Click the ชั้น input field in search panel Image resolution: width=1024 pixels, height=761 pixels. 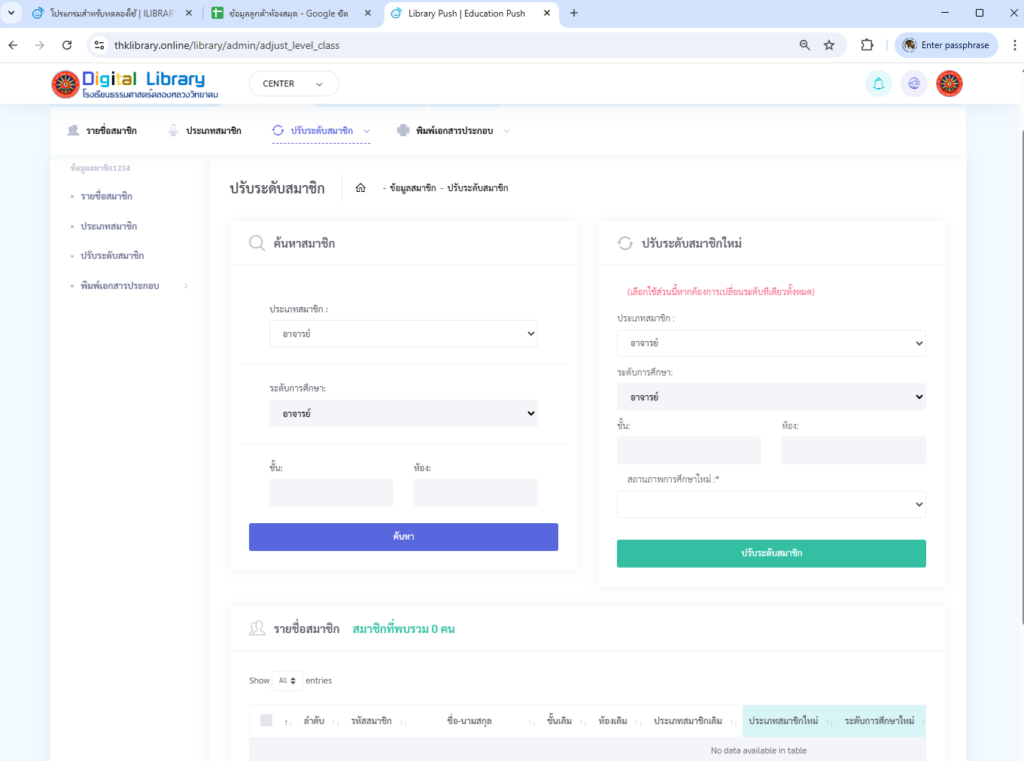[x=331, y=492]
